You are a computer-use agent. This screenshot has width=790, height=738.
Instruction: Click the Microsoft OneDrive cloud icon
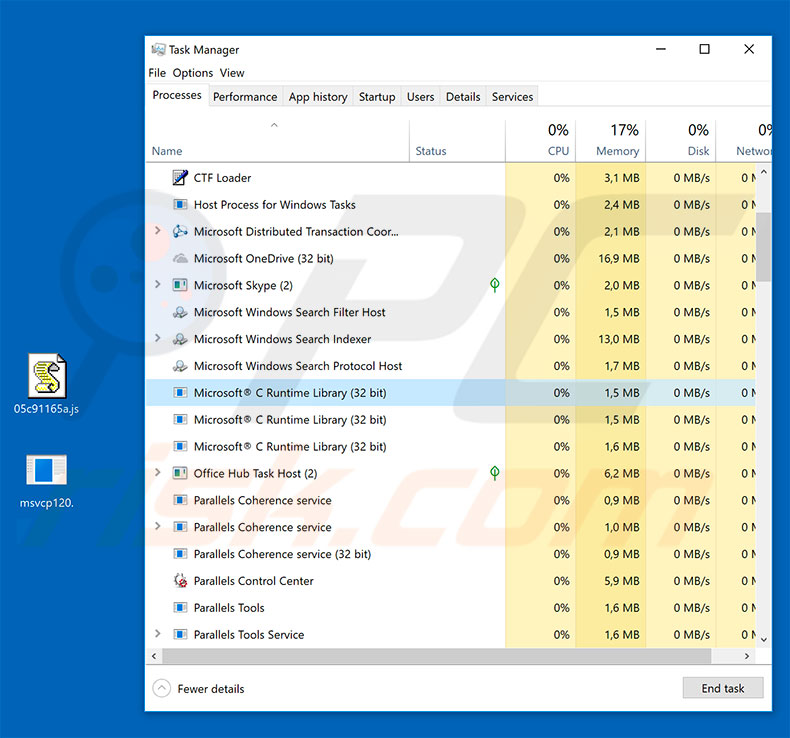point(180,258)
